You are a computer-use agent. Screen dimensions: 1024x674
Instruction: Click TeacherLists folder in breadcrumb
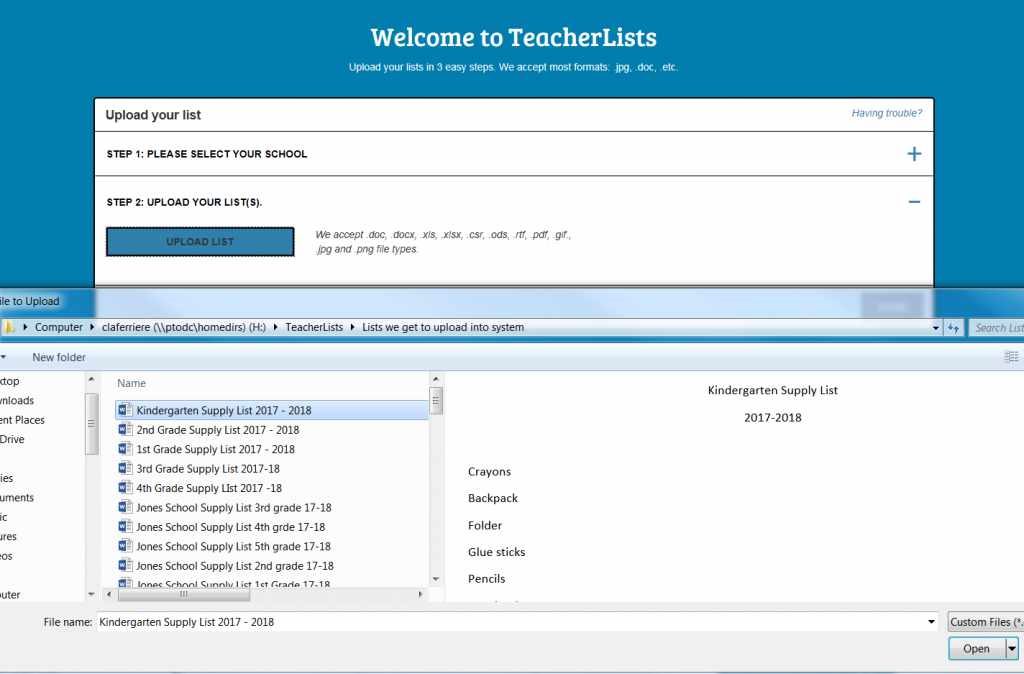[x=314, y=327]
